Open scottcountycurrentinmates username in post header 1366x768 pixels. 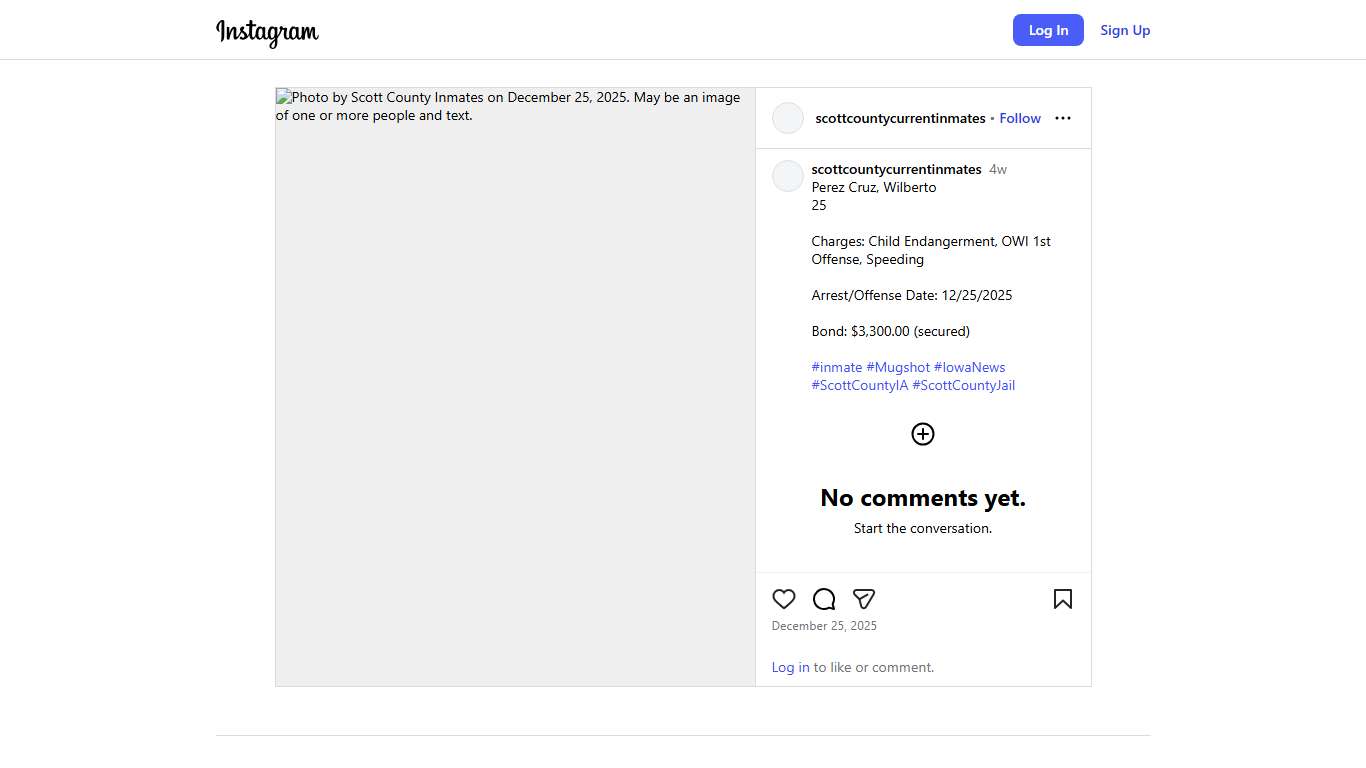point(900,118)
